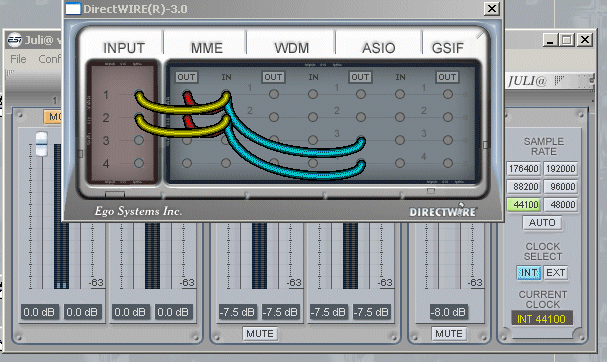This screenshot has height=362, width=607.
Task: Select the MME OUT port in row 4
Action: [x=187, y=163]
